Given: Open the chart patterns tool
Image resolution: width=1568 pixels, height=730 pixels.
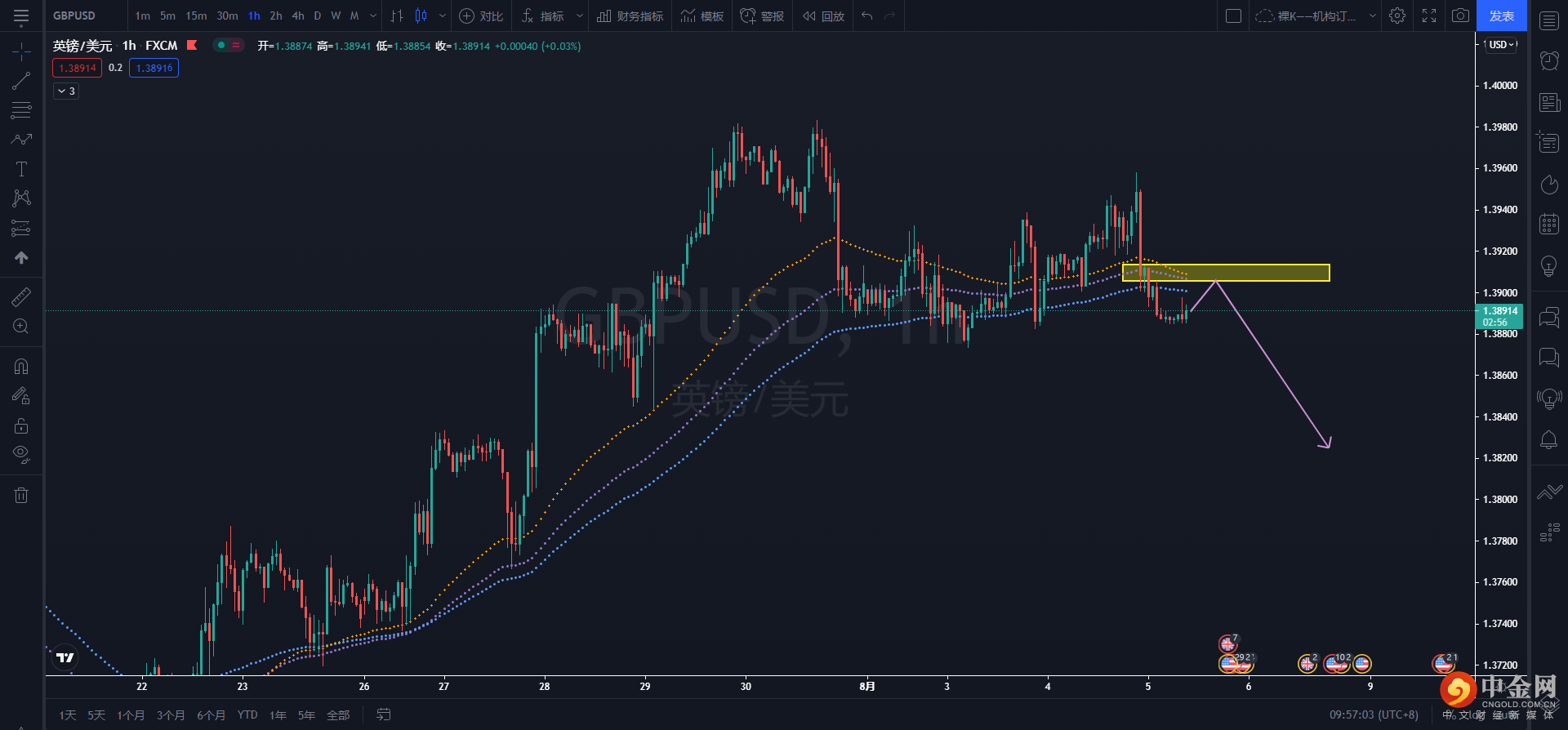Looking at the screenshot, I should [x=21, y=198].
